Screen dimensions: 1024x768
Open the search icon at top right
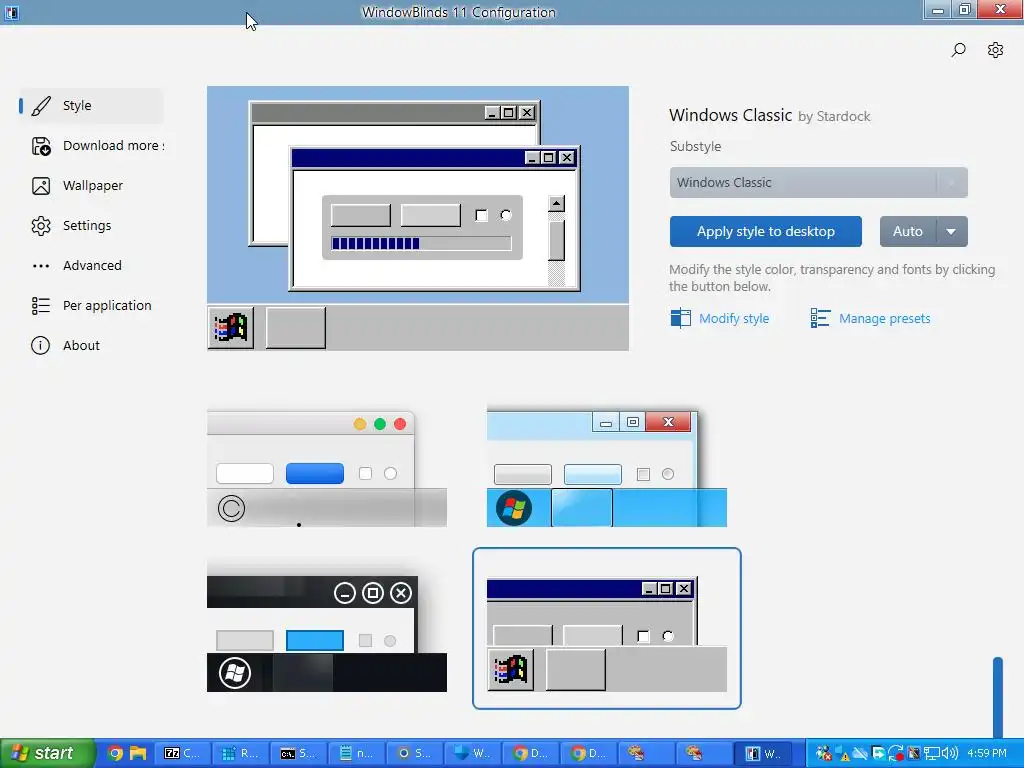pos(958,50)
